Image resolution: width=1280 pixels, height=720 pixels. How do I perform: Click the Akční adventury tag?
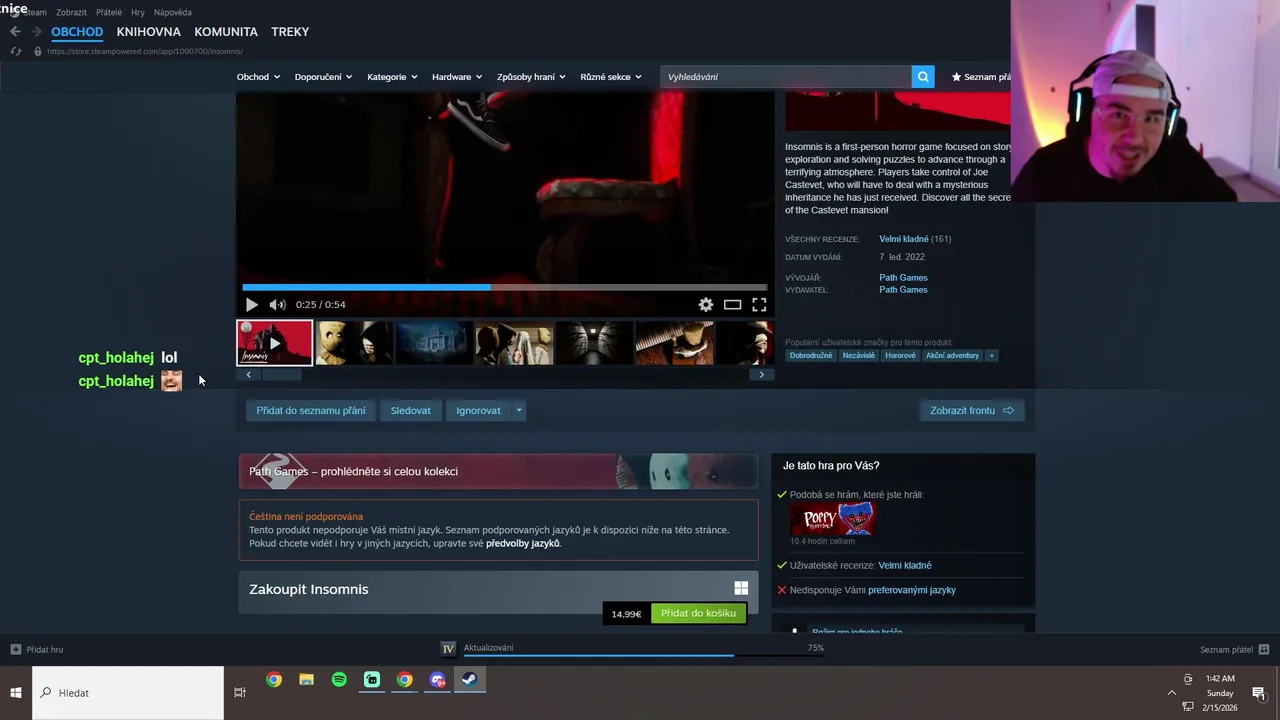click(952, 355)
